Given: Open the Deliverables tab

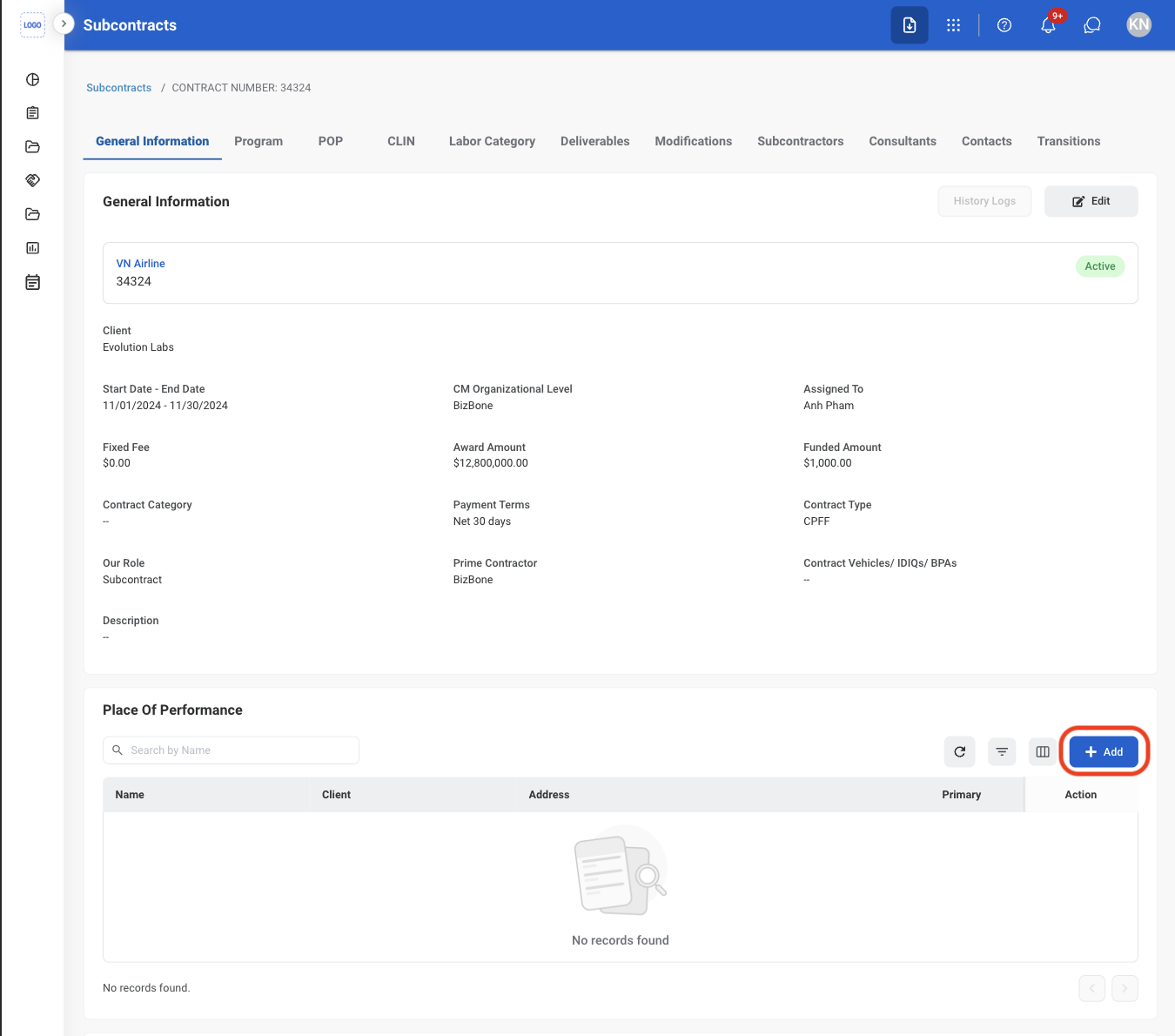Looking at the screenshot, I should click(x=595, y=141).
